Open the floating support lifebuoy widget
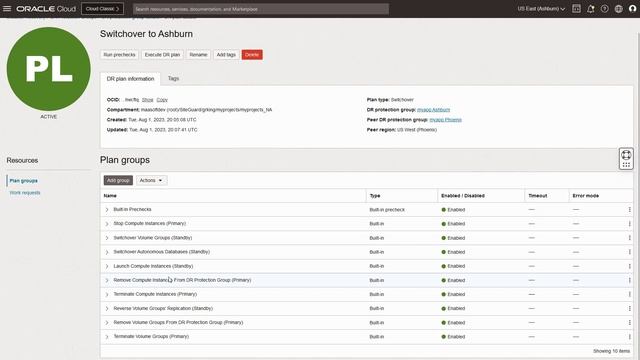The image size is (640, 360). tap(626, 155)
